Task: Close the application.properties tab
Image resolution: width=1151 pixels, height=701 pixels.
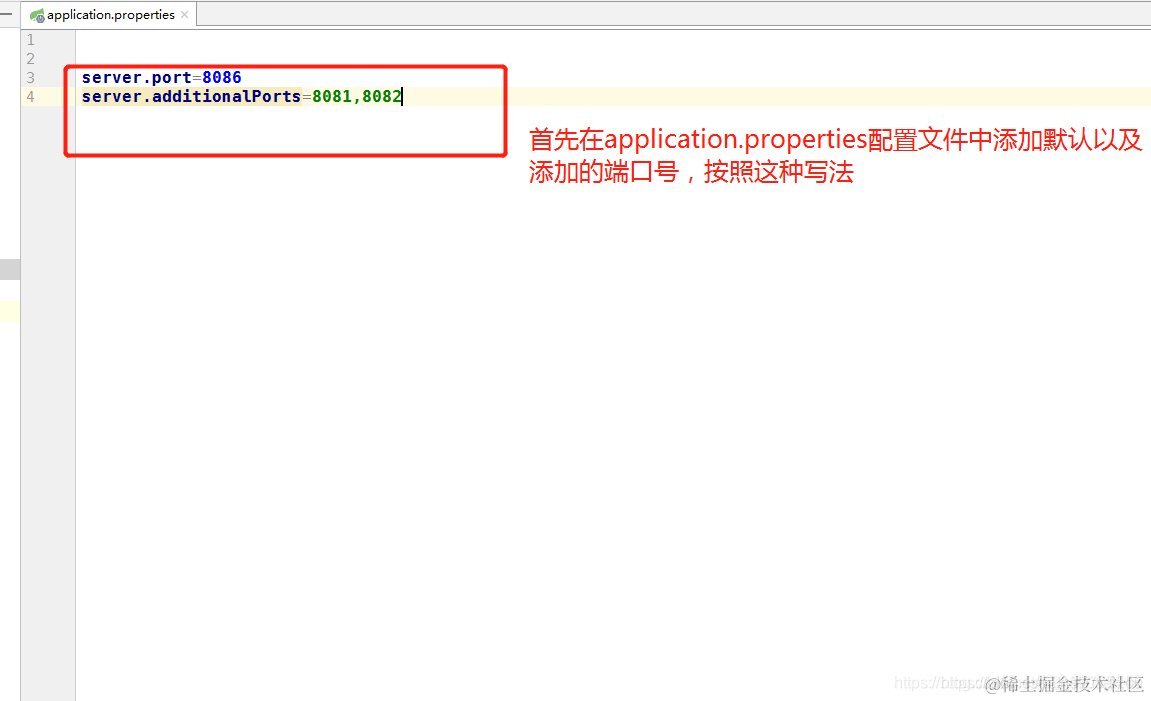Action: 184,15
